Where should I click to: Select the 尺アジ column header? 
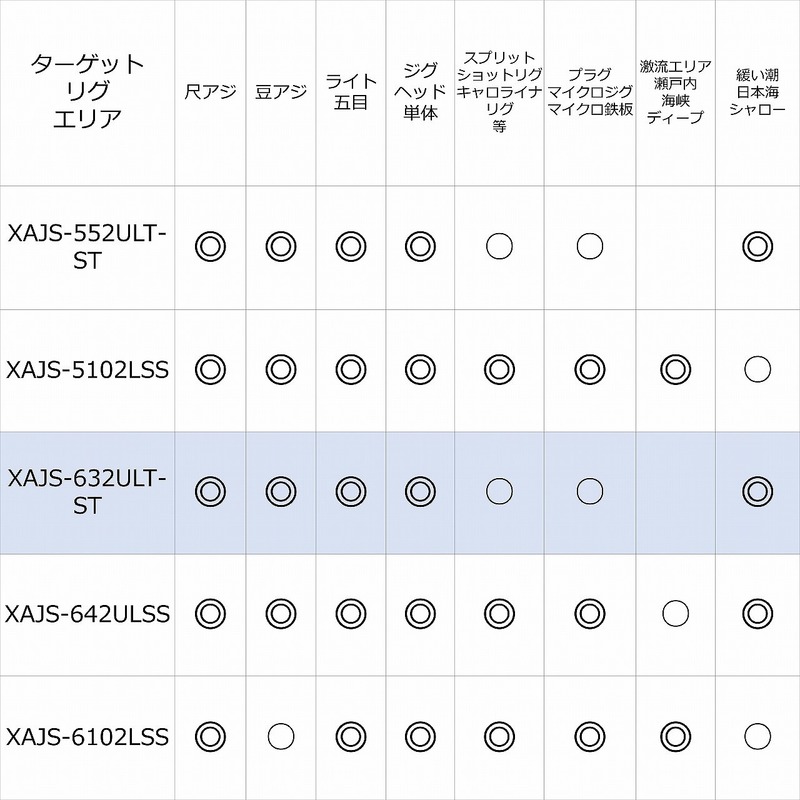(x=210, y=90)
